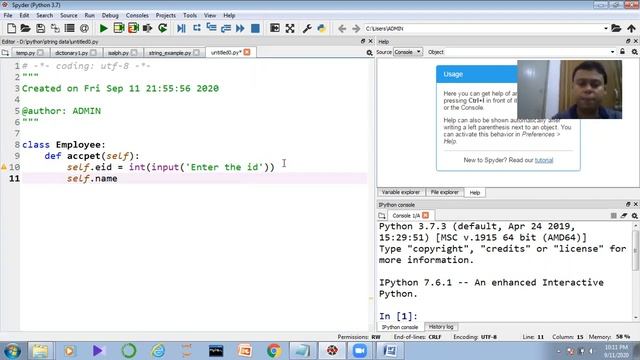Open Help menu in menu bar
The image size is (640, 360).
[x=229, y=15]
